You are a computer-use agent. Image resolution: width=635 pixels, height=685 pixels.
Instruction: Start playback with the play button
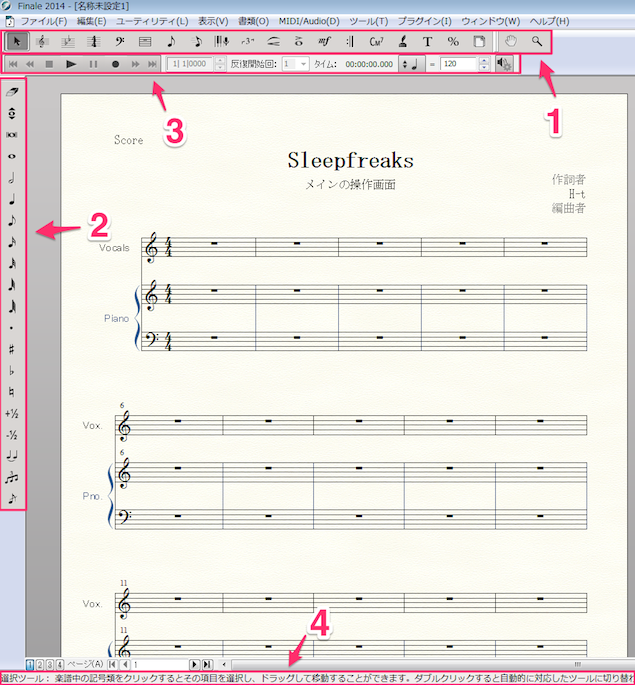(71, 64)
